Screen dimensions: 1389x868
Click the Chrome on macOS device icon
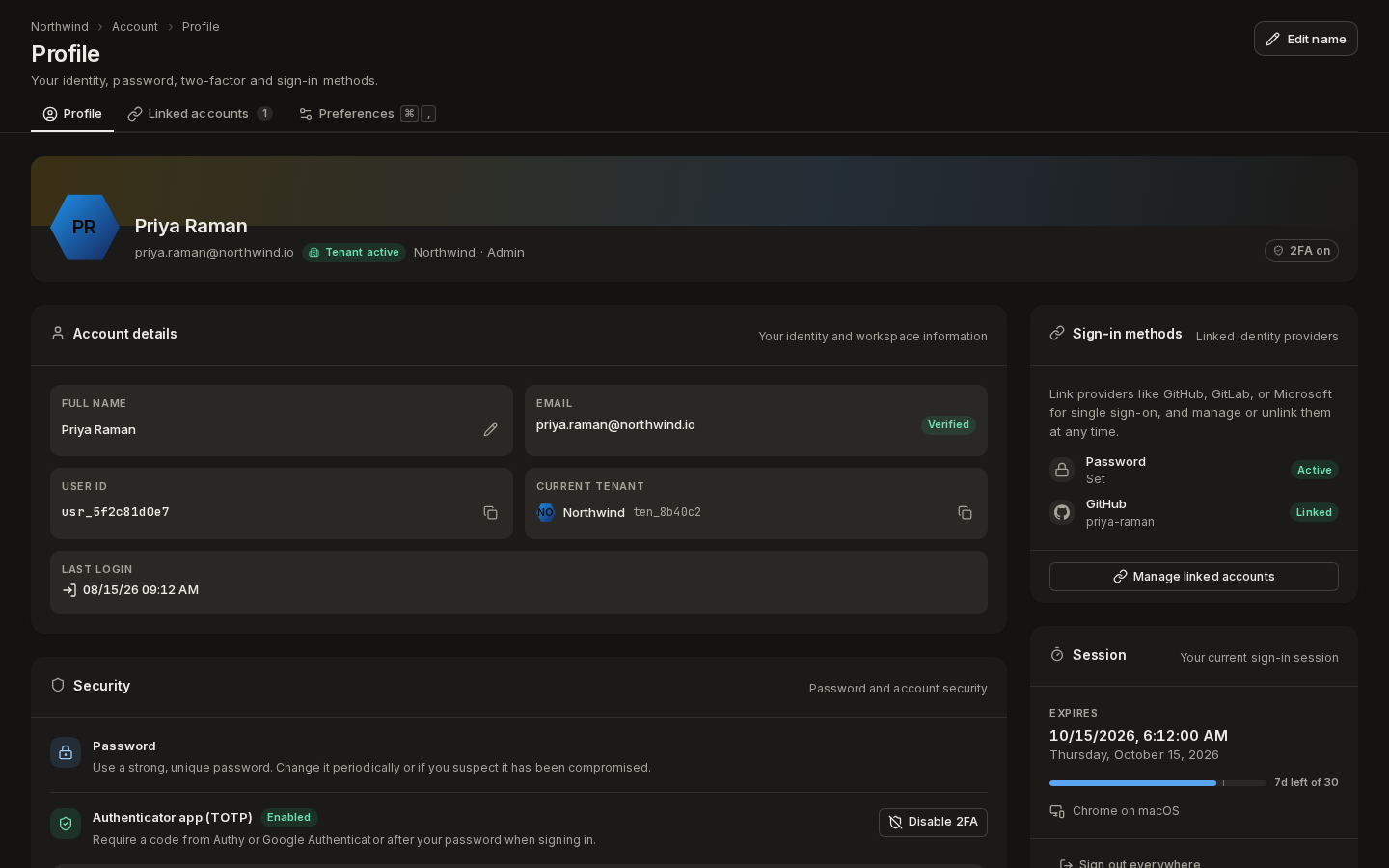click(1057, 811)
